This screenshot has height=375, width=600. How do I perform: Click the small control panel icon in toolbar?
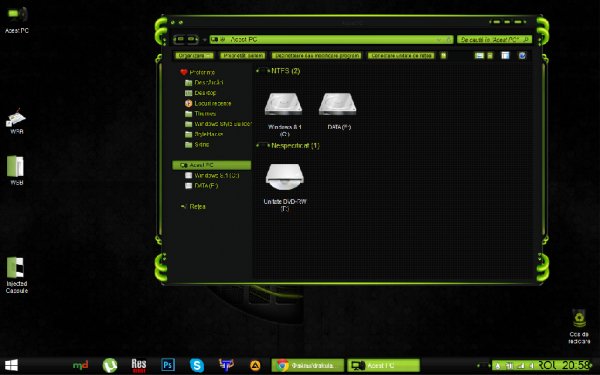(443, 56)
